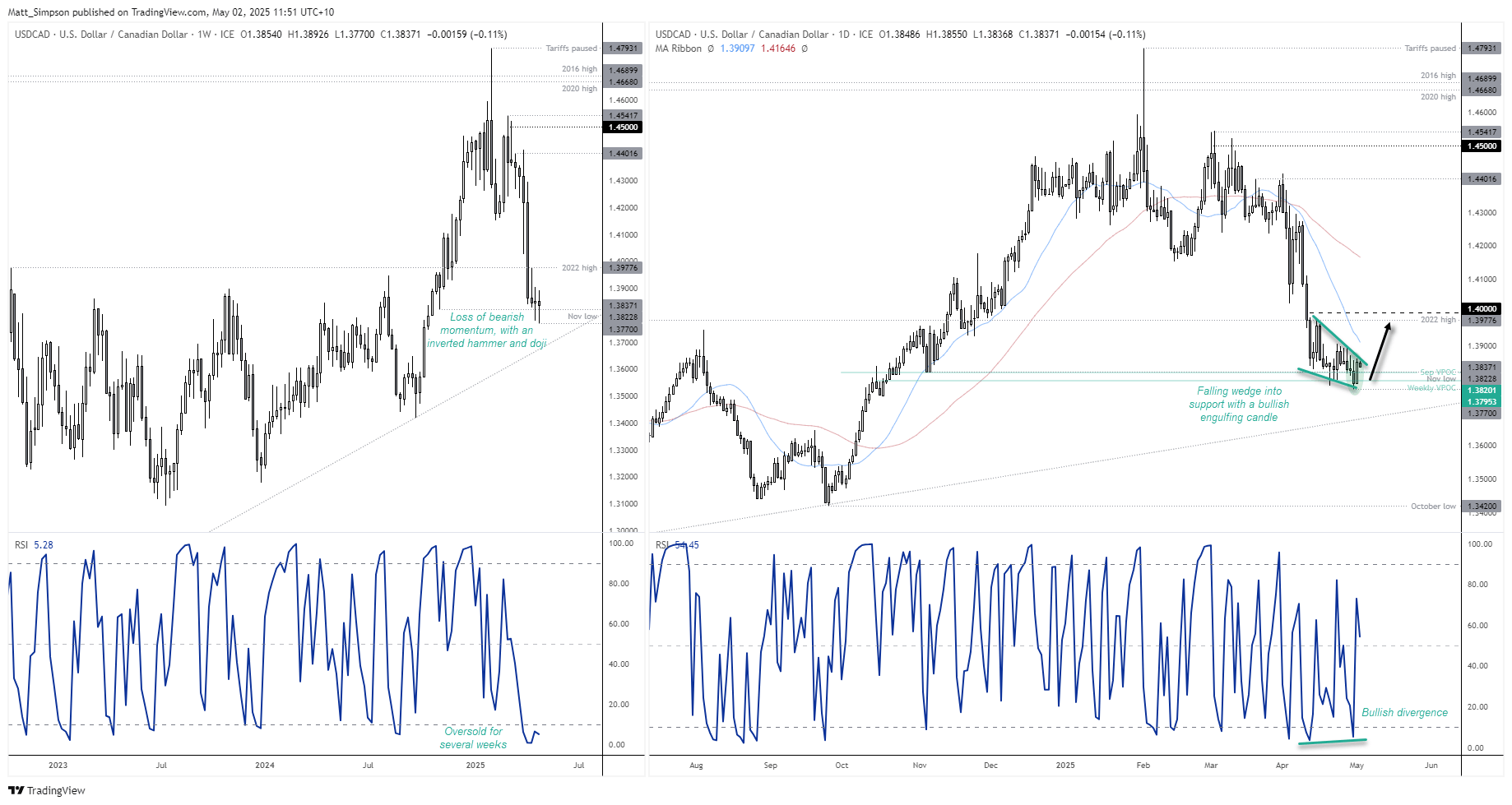1512x805 pixels.
Task: Click the 1.40000 price label on daily chart
Action: point(1482,309)
